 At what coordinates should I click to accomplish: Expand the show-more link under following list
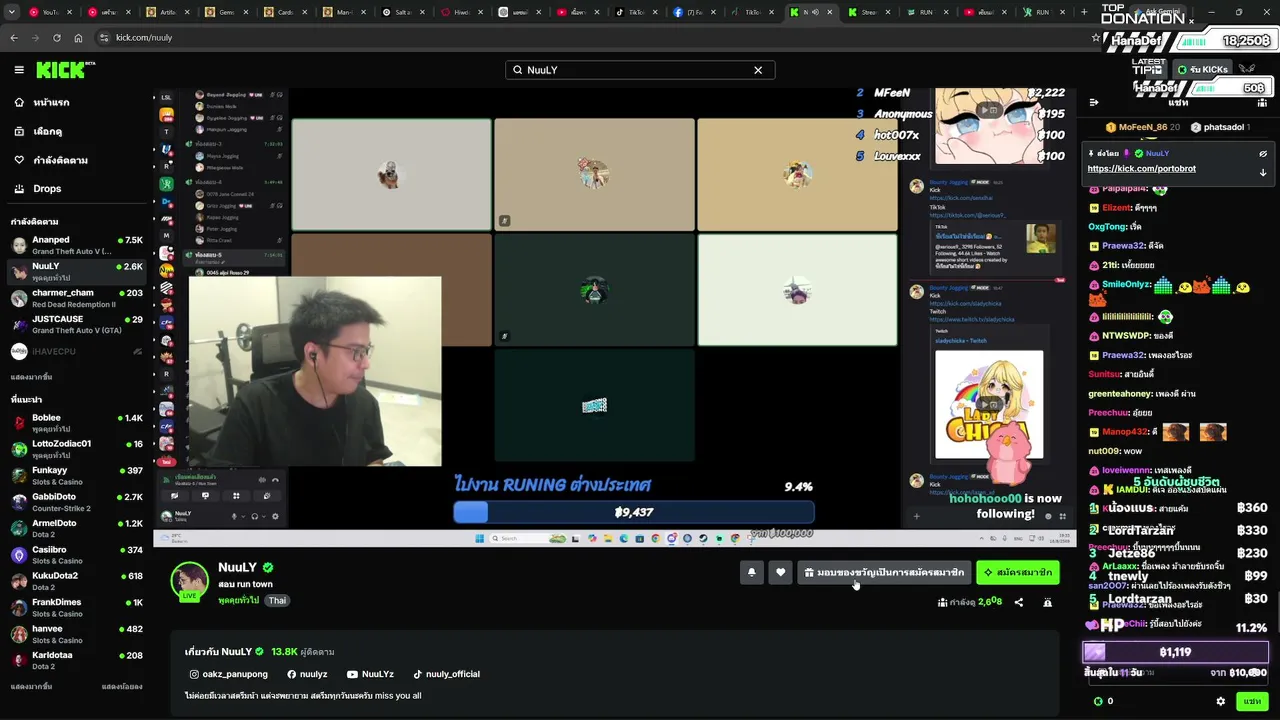tap(31, 377)
